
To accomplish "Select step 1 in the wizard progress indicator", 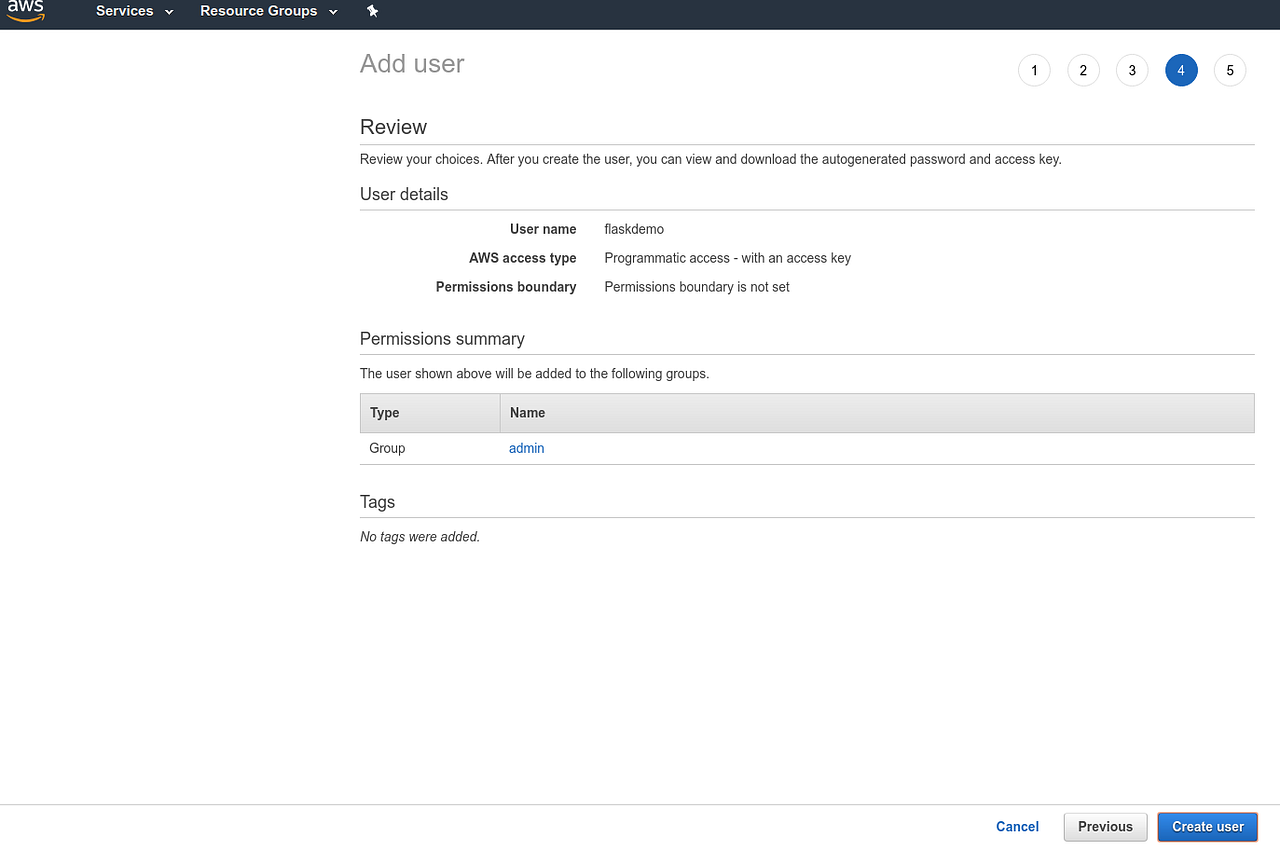I will tap(1034, 70).
